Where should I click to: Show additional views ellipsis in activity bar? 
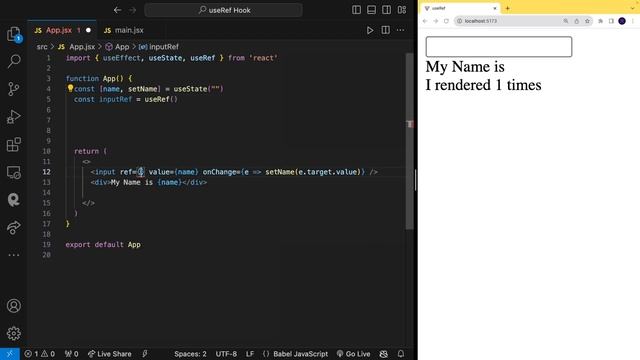(x=14, y=255)
